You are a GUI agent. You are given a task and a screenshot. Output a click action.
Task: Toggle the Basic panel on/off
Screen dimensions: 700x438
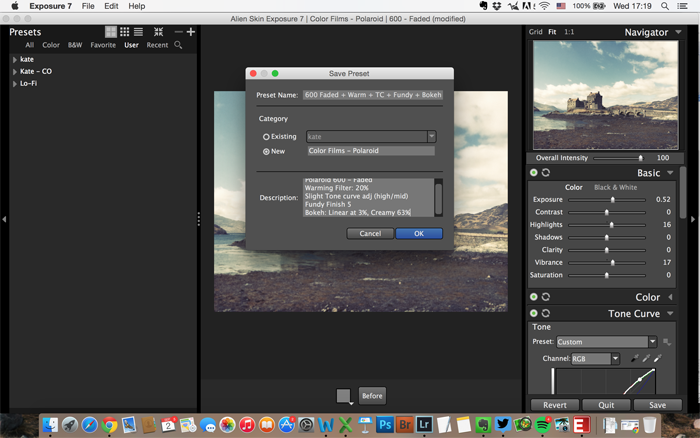tap(533, 172)
